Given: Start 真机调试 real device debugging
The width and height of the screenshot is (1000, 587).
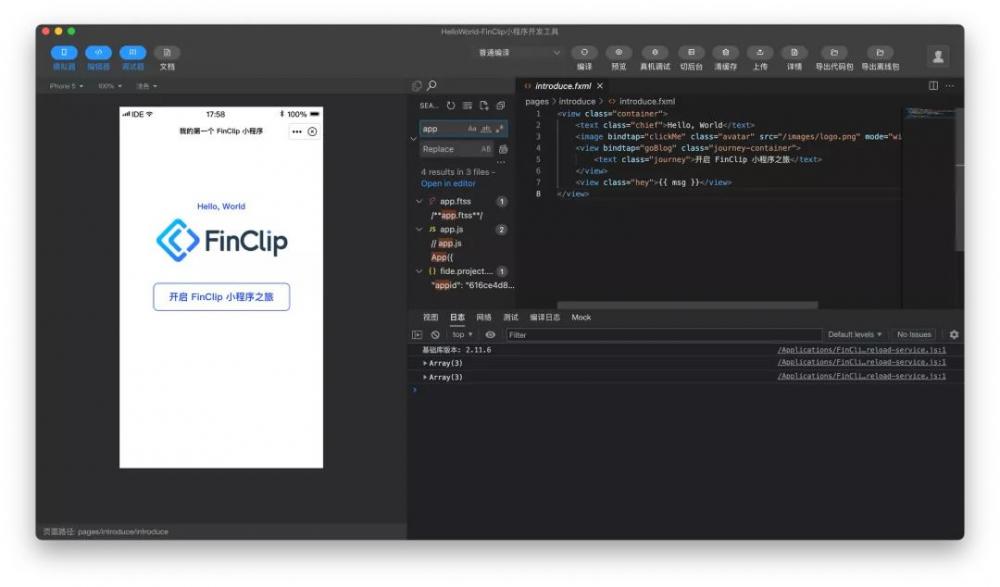Looking at the screenshot, I should 655,52.
